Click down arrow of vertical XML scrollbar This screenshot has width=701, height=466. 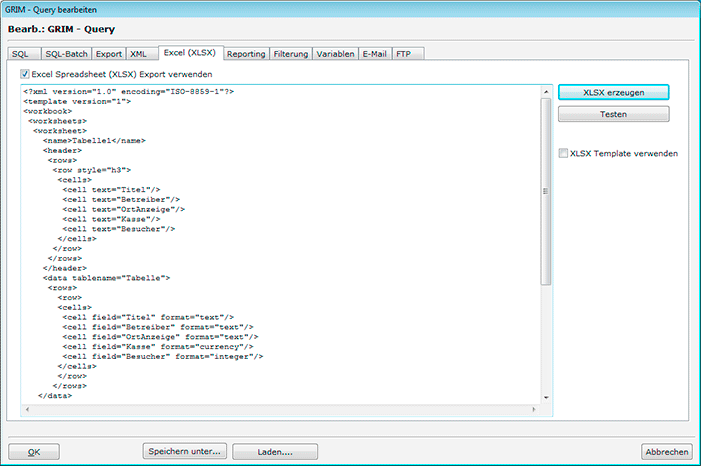(546, 397)
